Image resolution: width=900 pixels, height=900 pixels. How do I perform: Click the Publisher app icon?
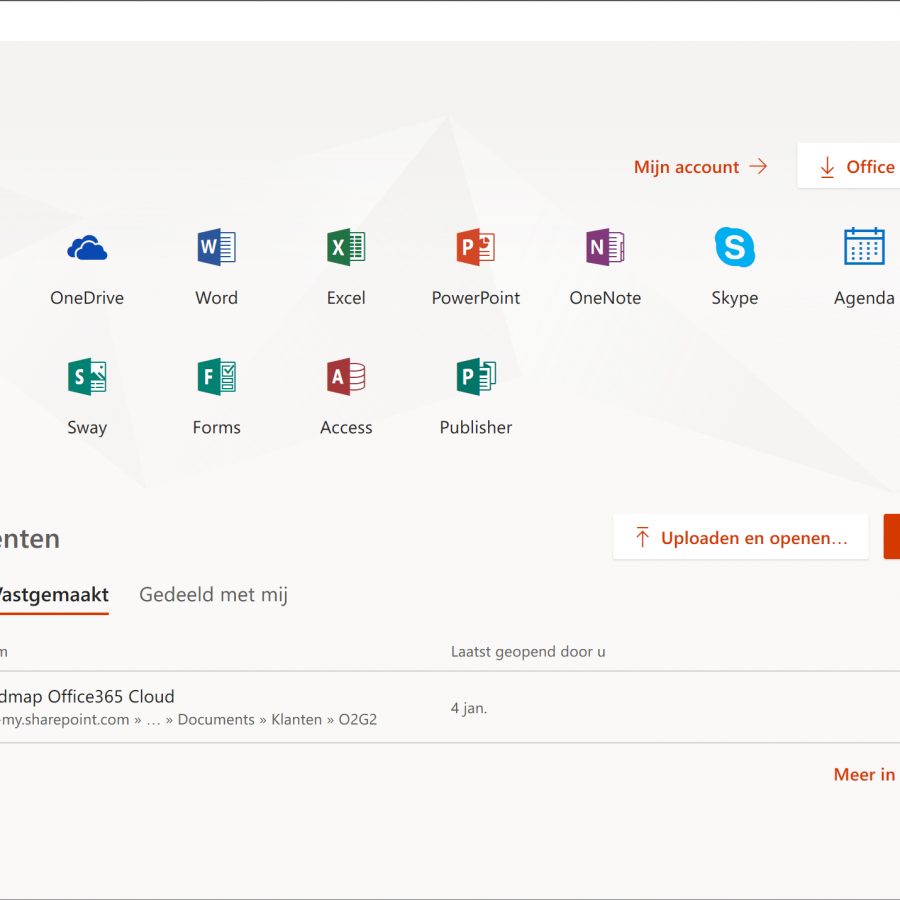[x=476, y=378]
